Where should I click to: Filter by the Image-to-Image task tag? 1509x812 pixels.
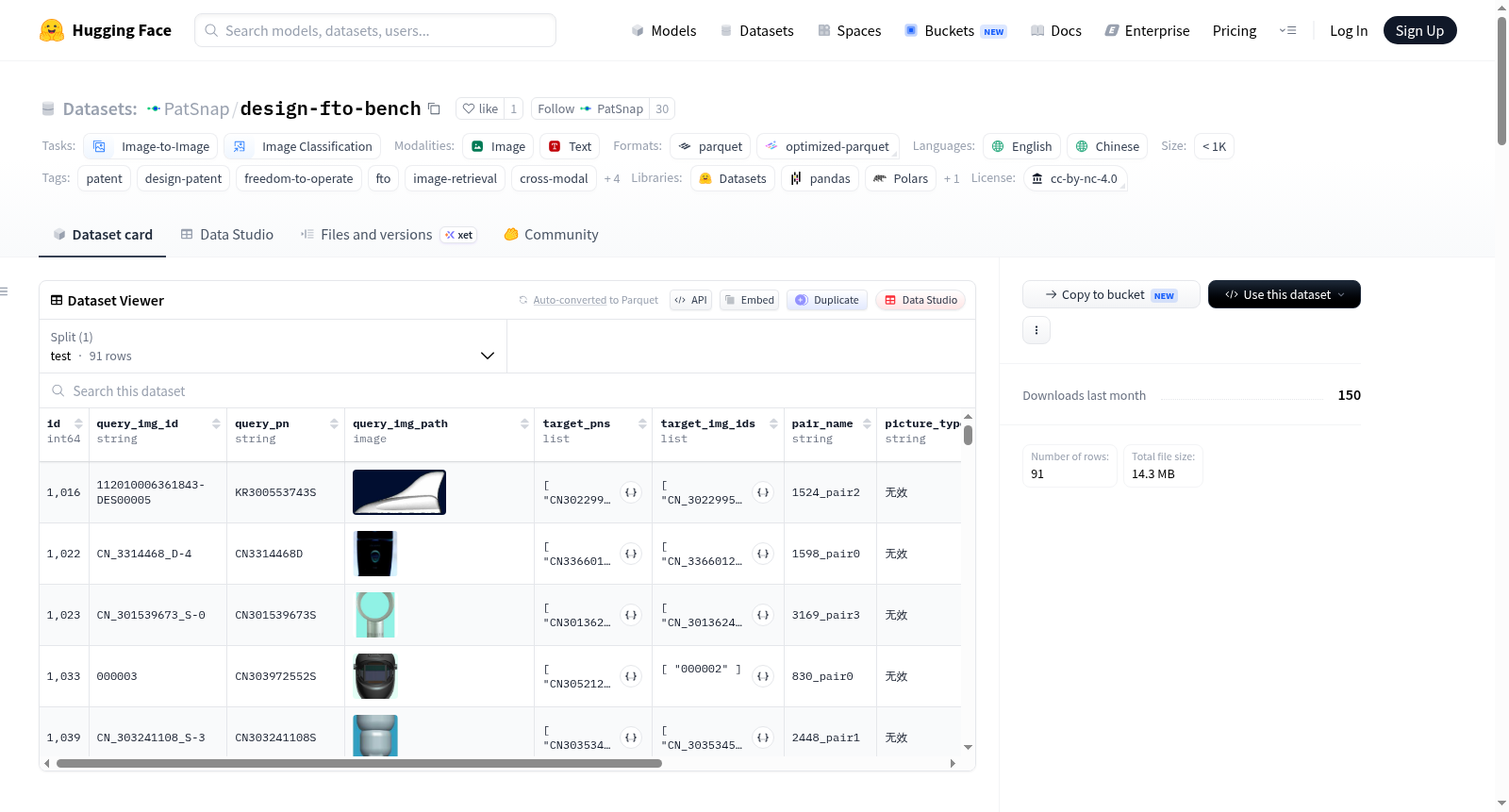pos(151,146)
